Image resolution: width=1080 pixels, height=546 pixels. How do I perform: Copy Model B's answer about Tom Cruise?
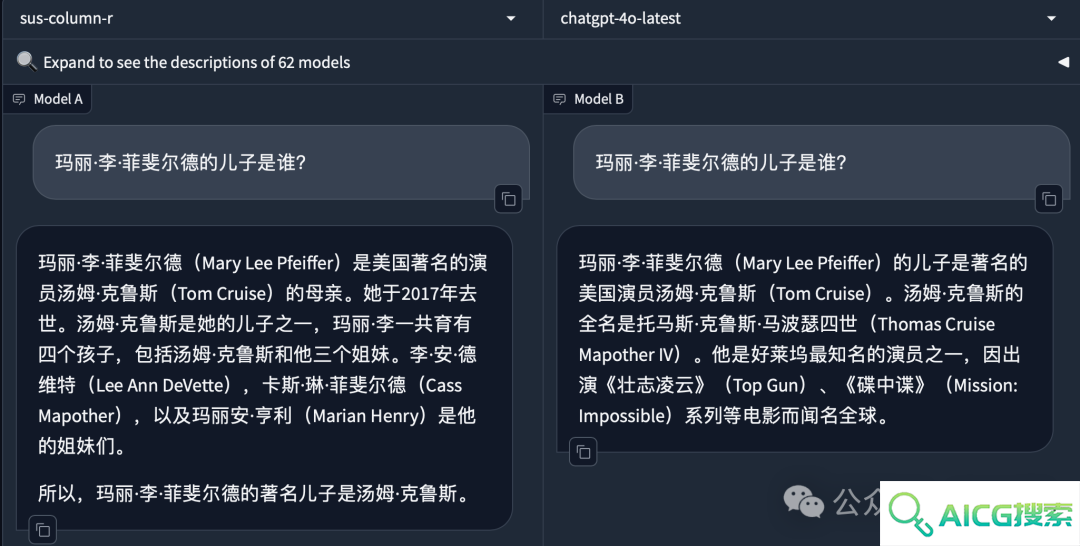coord(583,452)
